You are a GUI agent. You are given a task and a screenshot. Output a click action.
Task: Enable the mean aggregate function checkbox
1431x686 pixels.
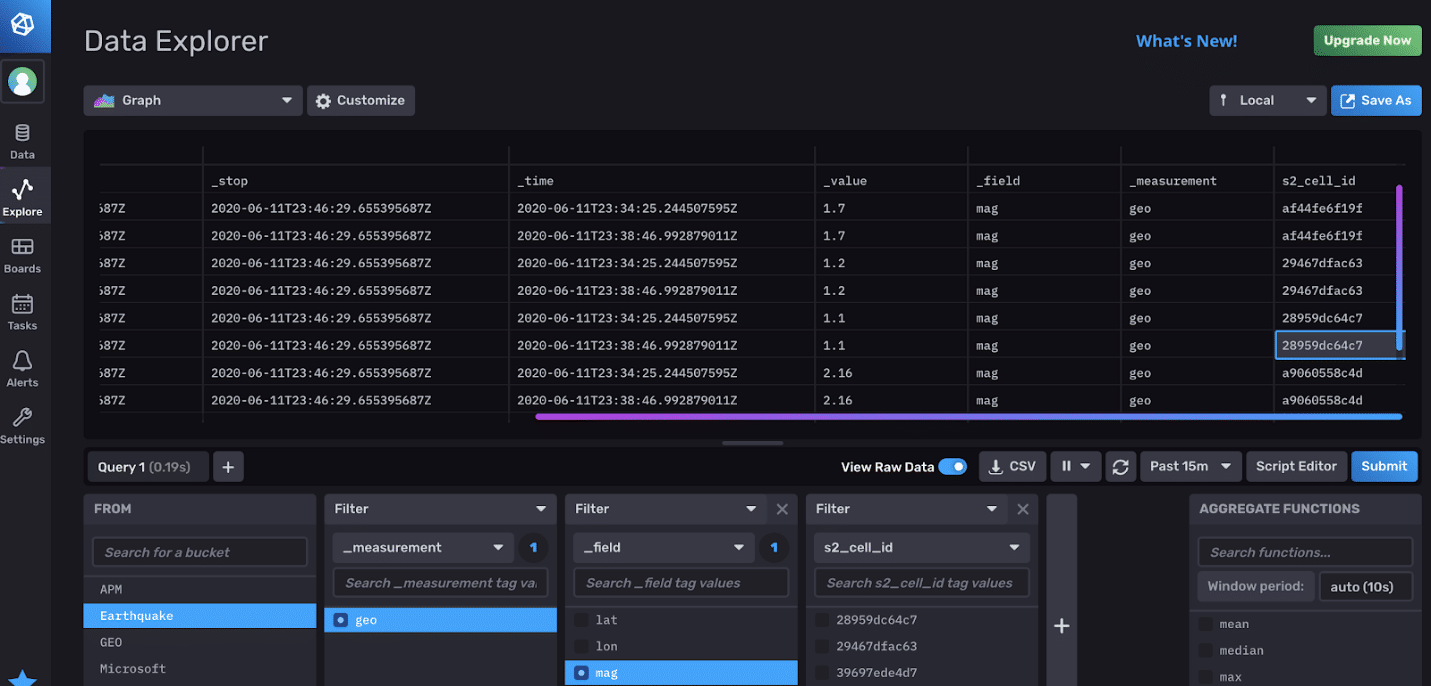(1206, 624)
